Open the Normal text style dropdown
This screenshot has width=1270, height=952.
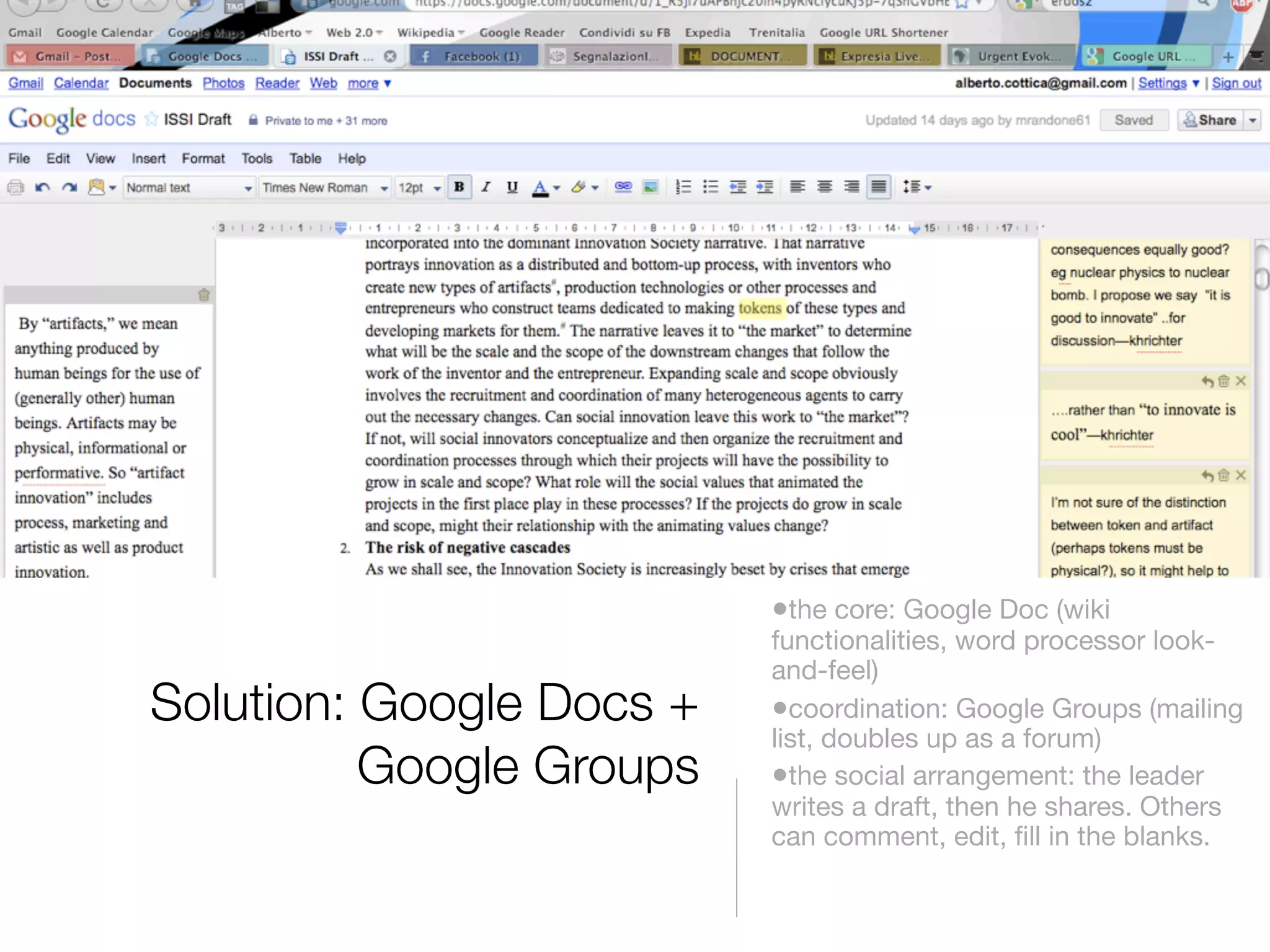click(x=189, y=187)
